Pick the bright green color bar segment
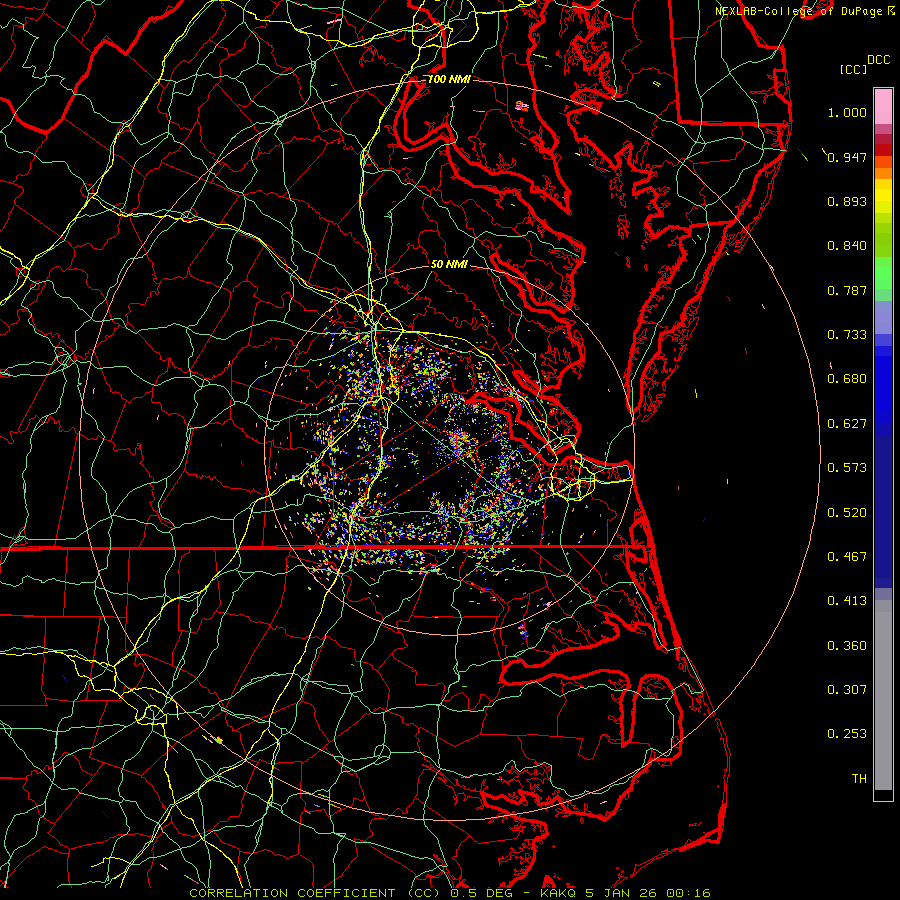 883,273
